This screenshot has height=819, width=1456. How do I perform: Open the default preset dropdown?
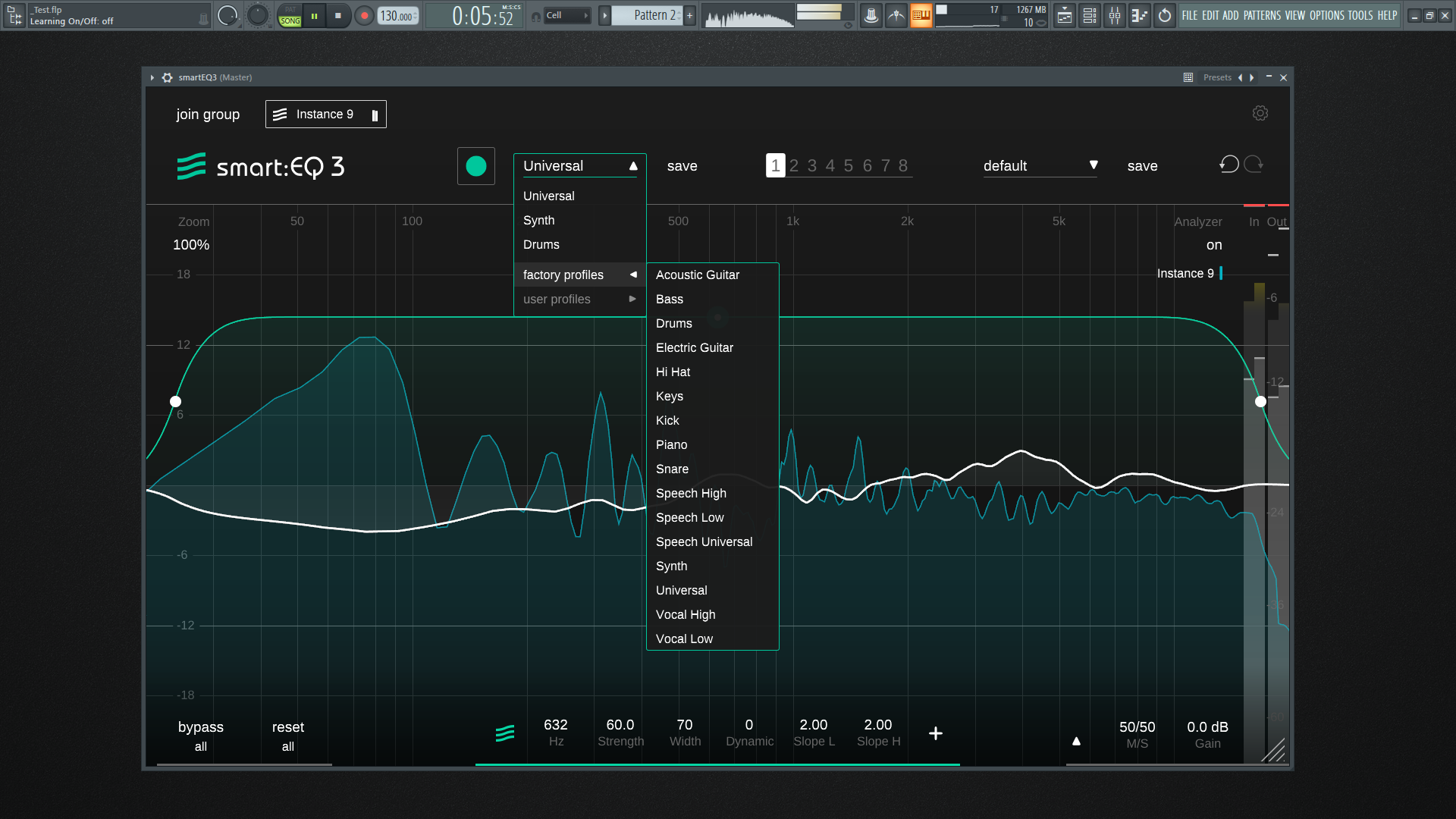pyautogui.click(x=1040, y=166)
